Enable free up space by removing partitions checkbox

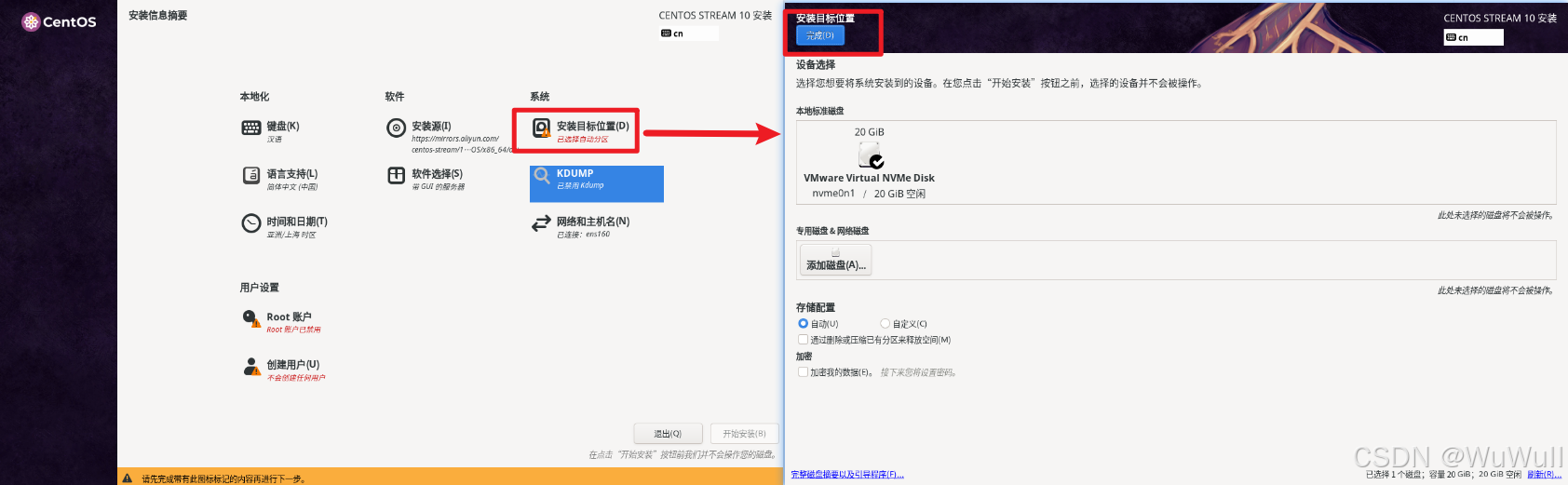(x=803, y=340)
